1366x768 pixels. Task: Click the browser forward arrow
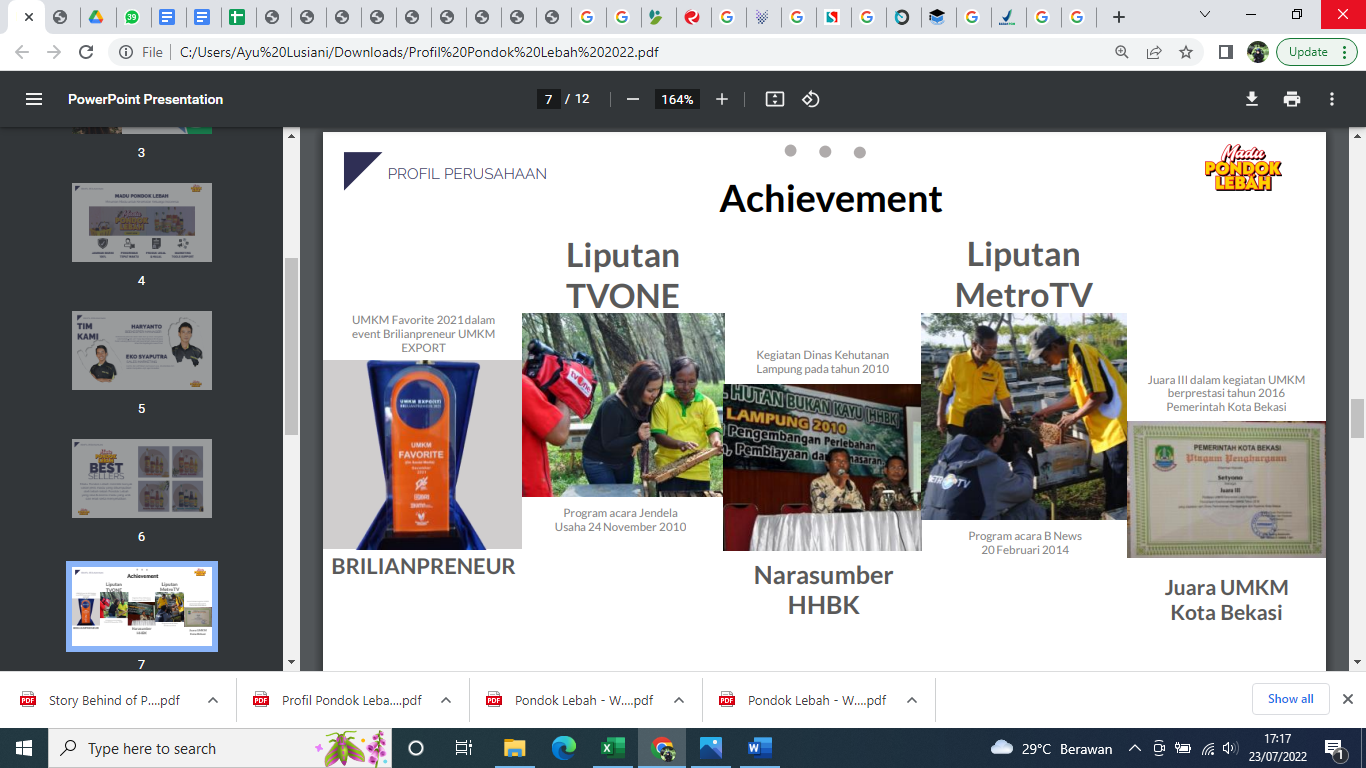pyautogui.click(x=54, y=52)
